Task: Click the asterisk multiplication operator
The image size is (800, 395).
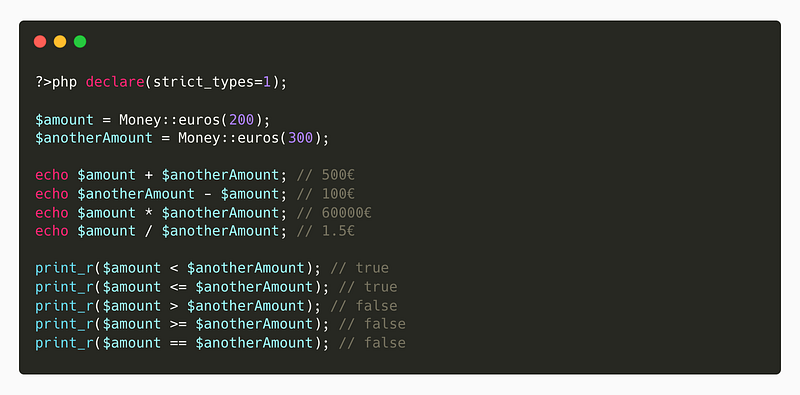Action: click(148, 212)
